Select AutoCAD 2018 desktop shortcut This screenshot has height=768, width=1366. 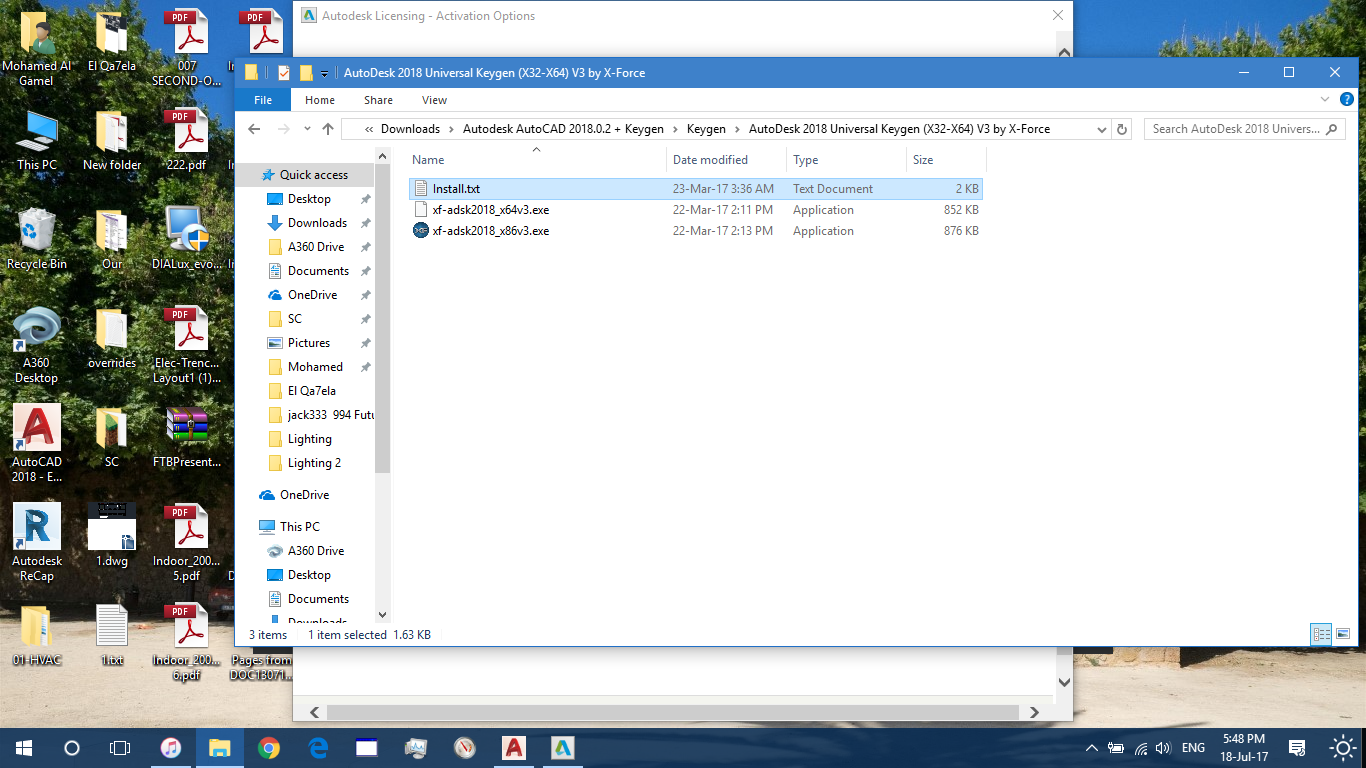(37, 443)
